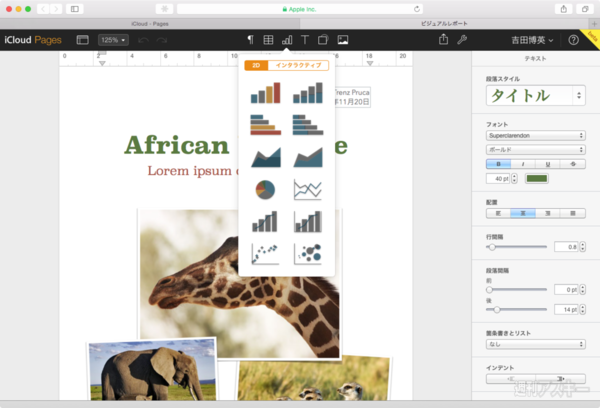
Task: Click the image insertion toolbar icon
Action: click(x=343, y=40)
